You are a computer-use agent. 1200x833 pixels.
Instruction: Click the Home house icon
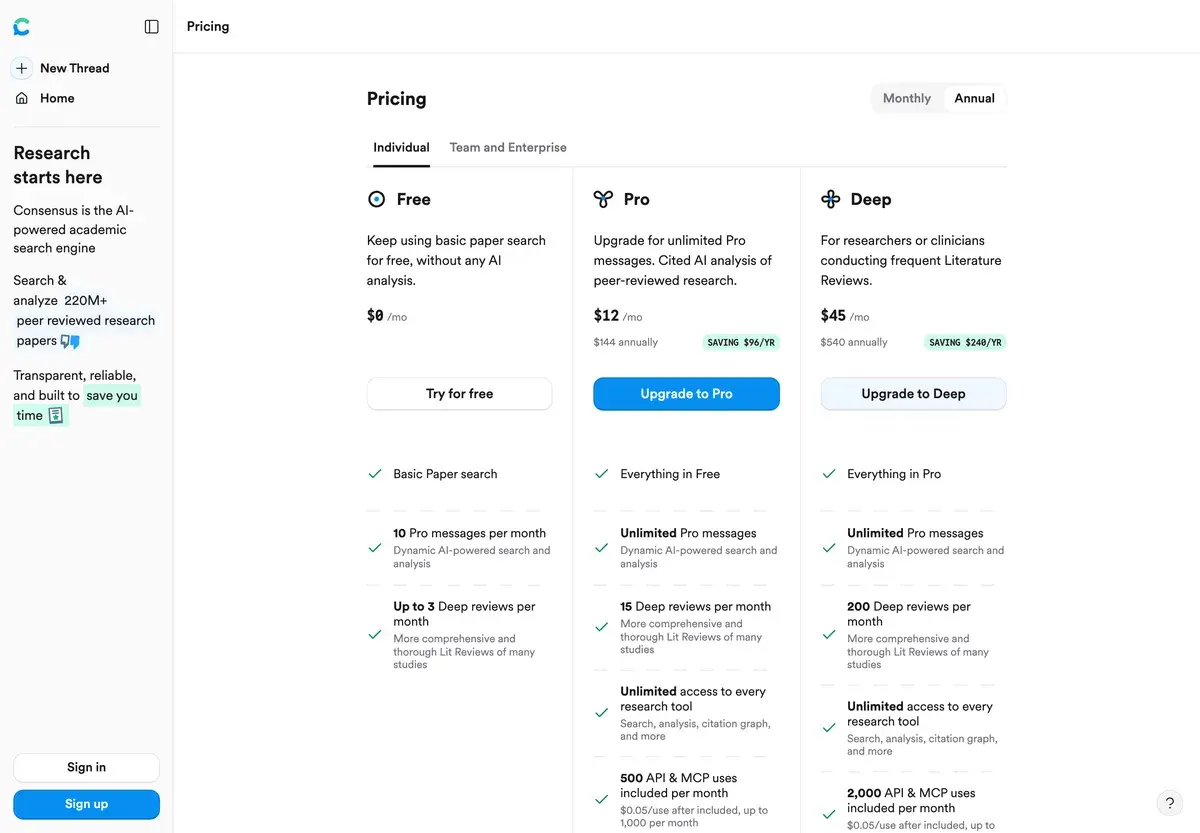(22, 98)
